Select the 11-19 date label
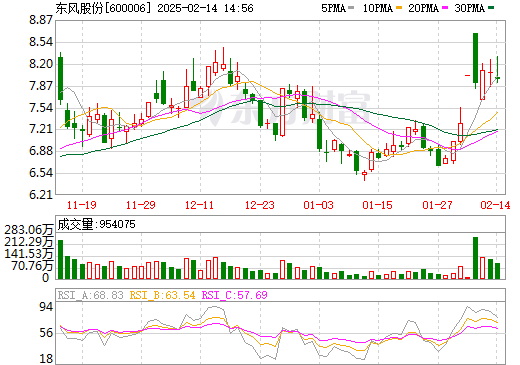This screenshot has width=520, height=365. (x=82, y=205)
